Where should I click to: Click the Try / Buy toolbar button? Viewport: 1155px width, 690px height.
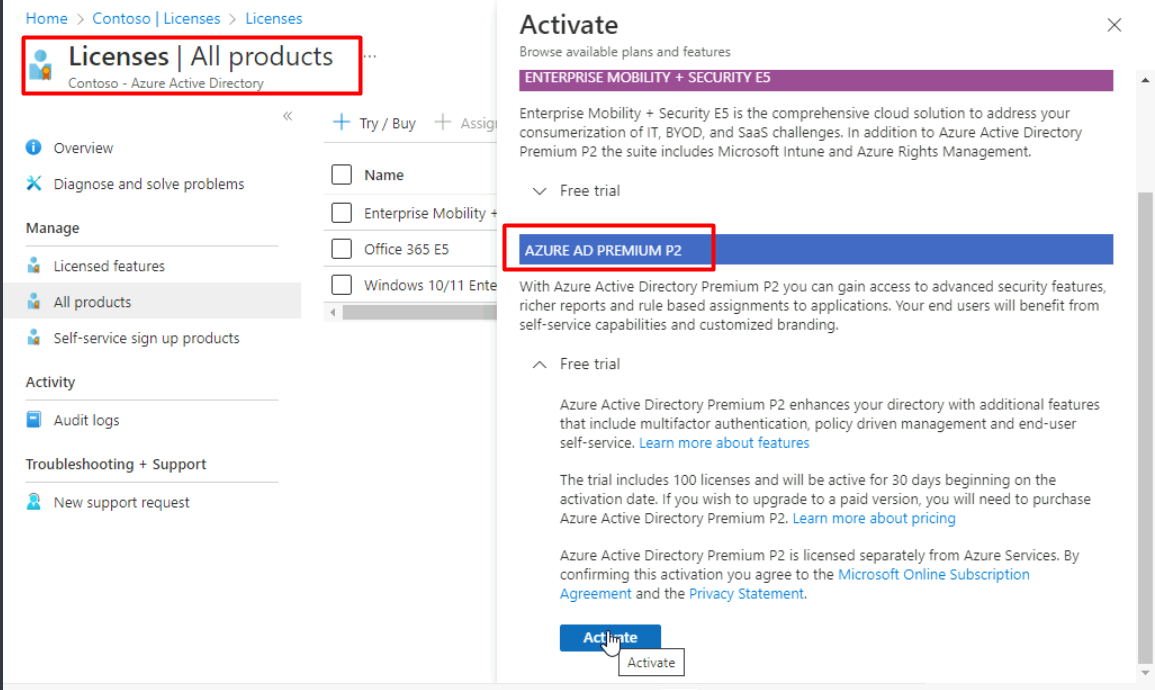coord(374,123)
